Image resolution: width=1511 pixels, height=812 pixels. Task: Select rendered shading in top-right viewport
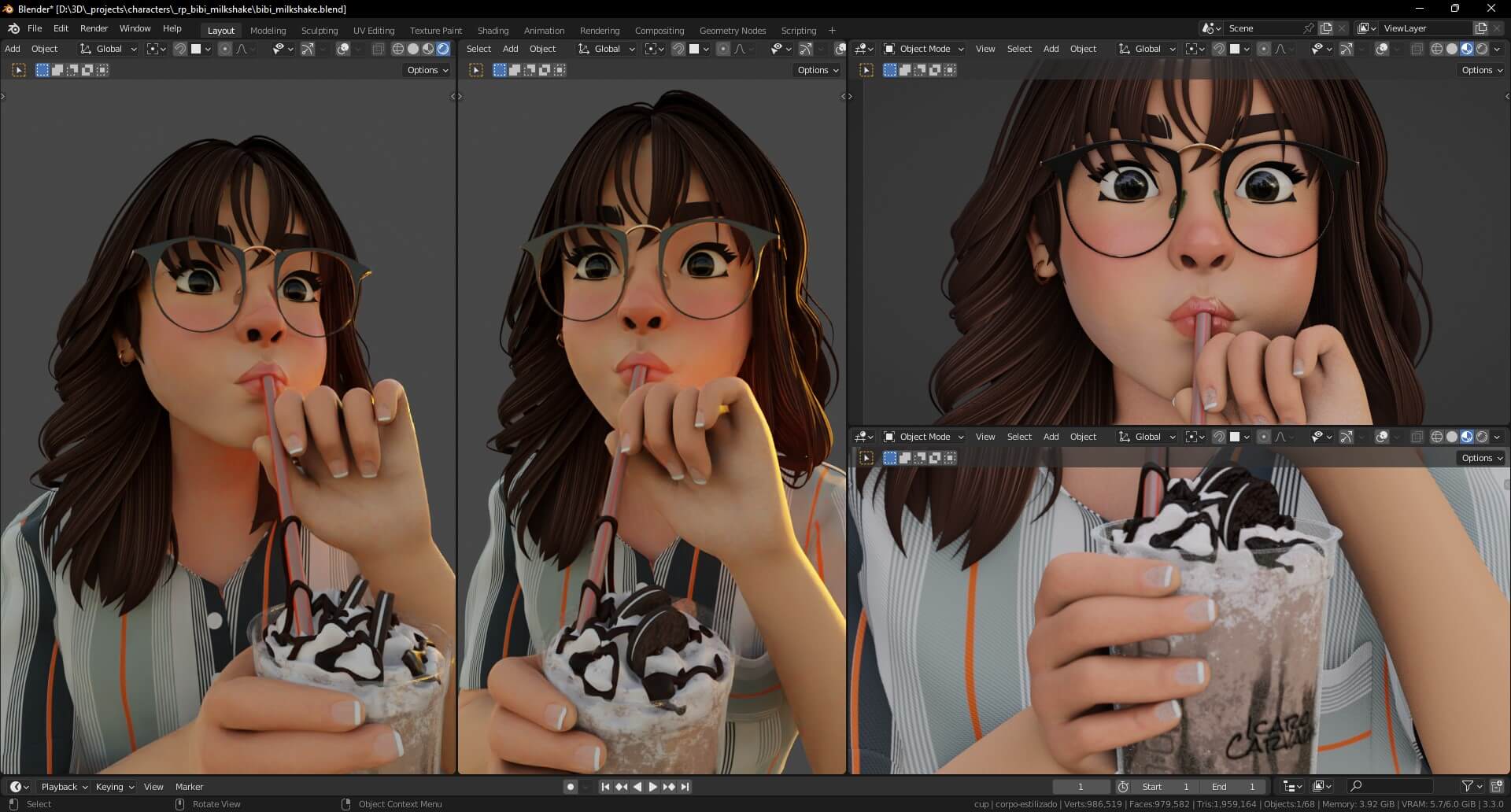[1482, 49]
